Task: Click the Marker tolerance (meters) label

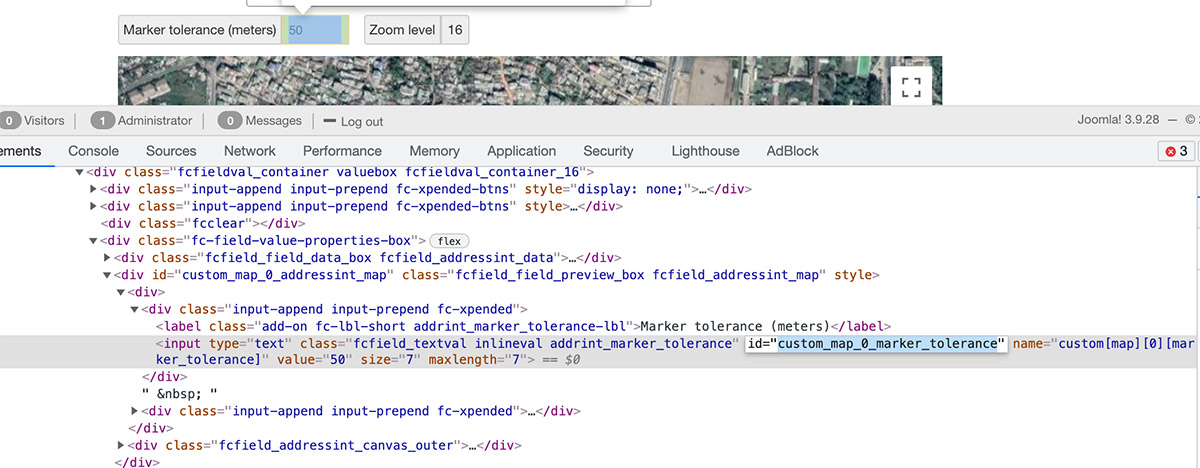Action: click(x=199, y=30)
